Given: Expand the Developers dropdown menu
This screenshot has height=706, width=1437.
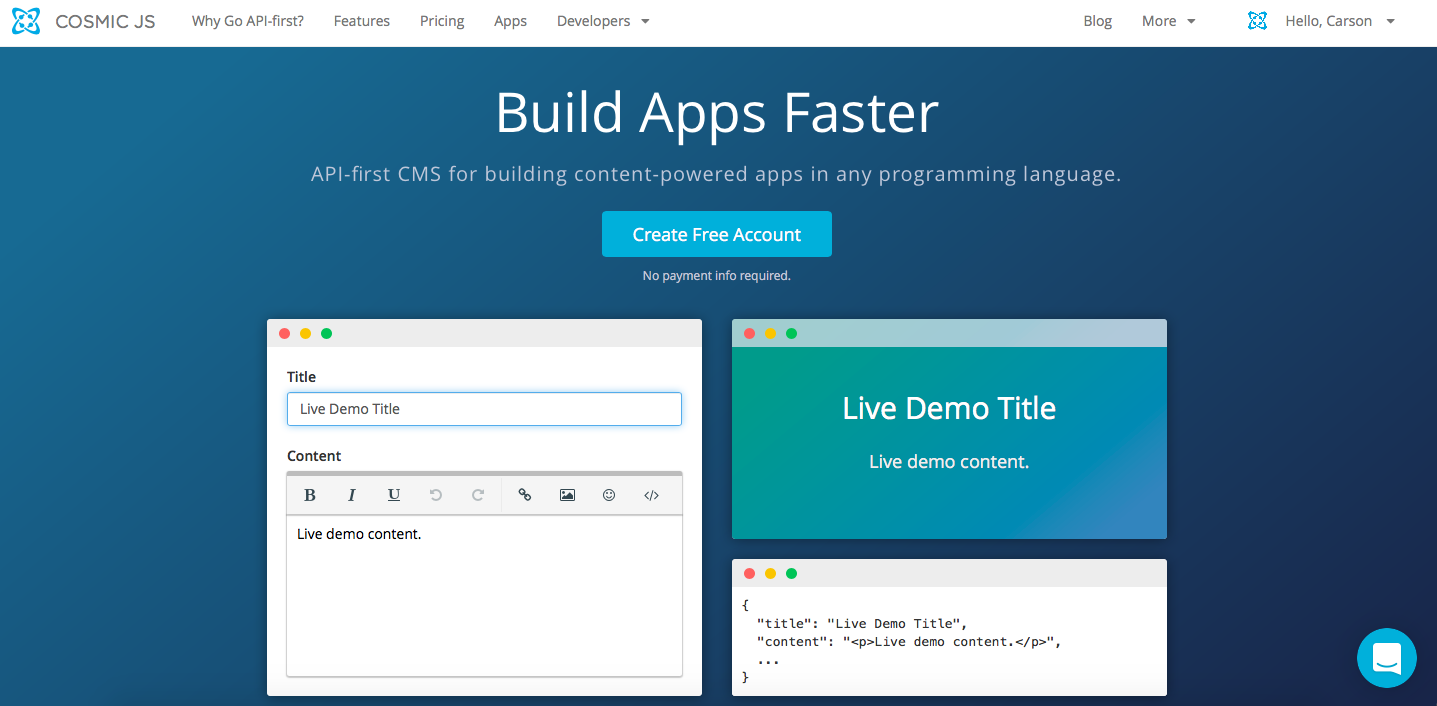Looking at the screenshot, I should tap(603, 21).
